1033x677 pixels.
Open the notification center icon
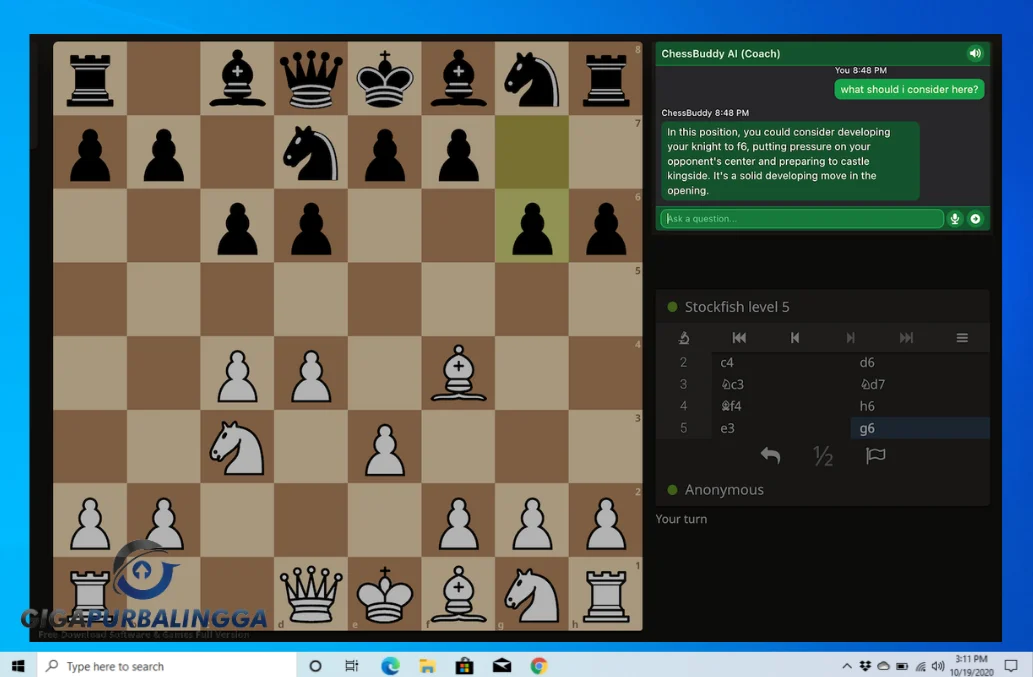(x=1011, y=666)
